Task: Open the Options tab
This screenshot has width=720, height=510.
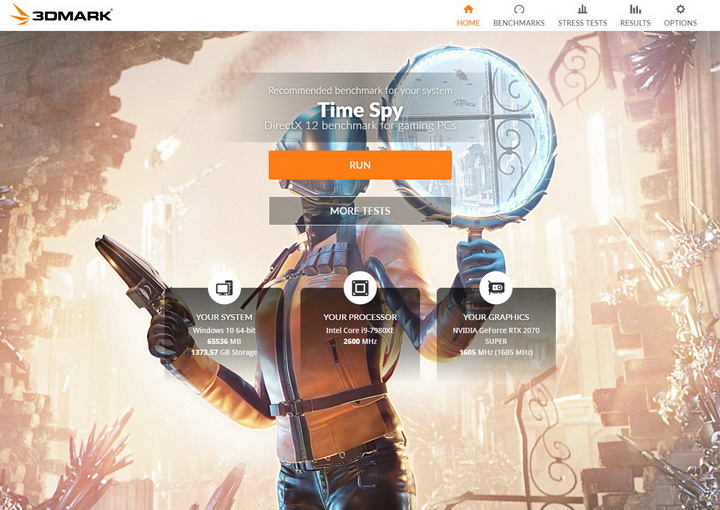Action: point(680,16)
